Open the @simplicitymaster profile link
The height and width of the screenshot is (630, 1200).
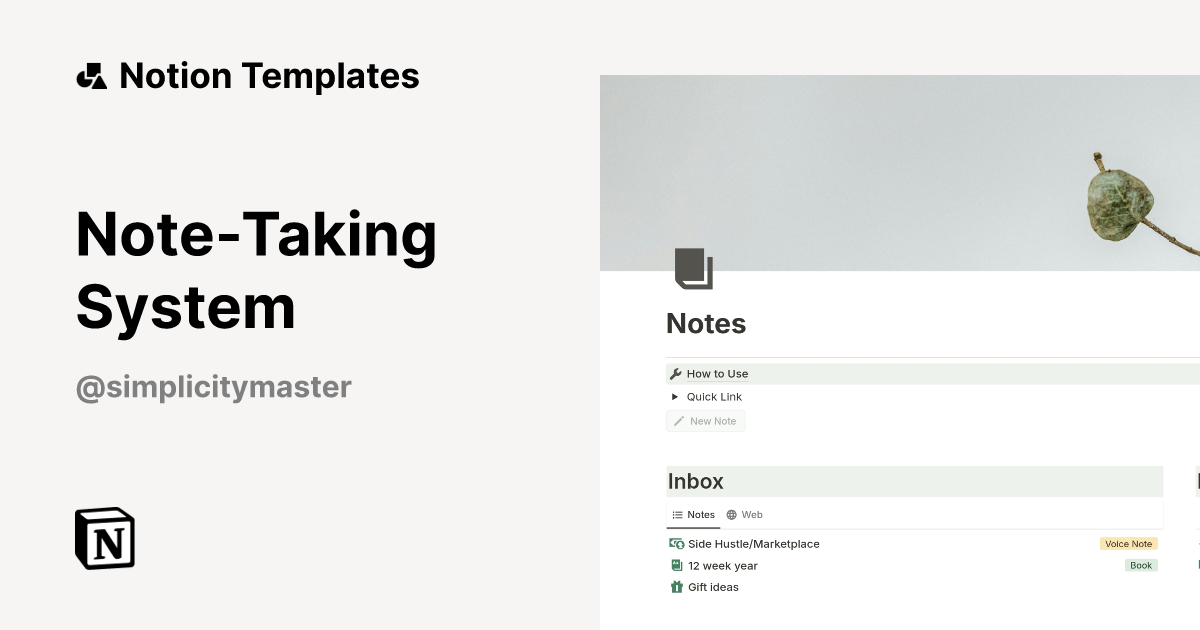213,387
